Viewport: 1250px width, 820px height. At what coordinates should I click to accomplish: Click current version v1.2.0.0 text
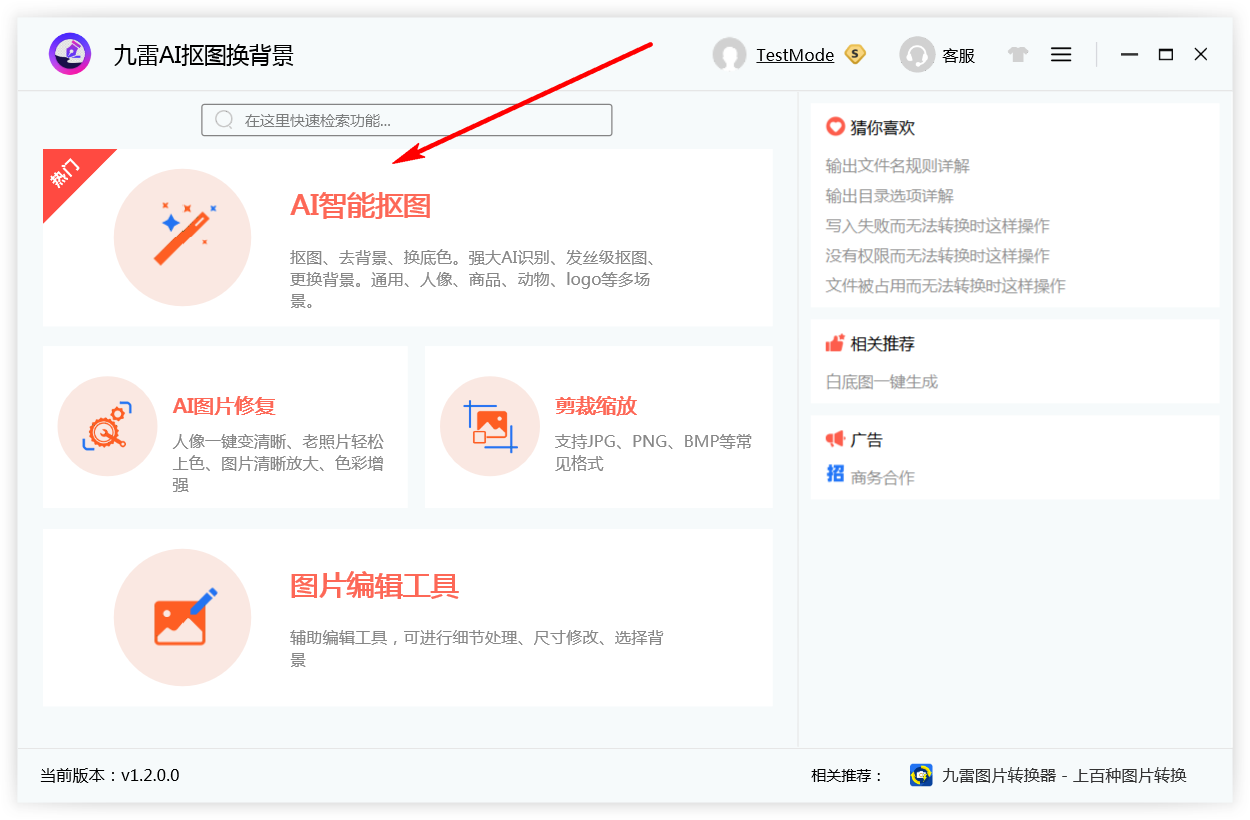[110, 775]
